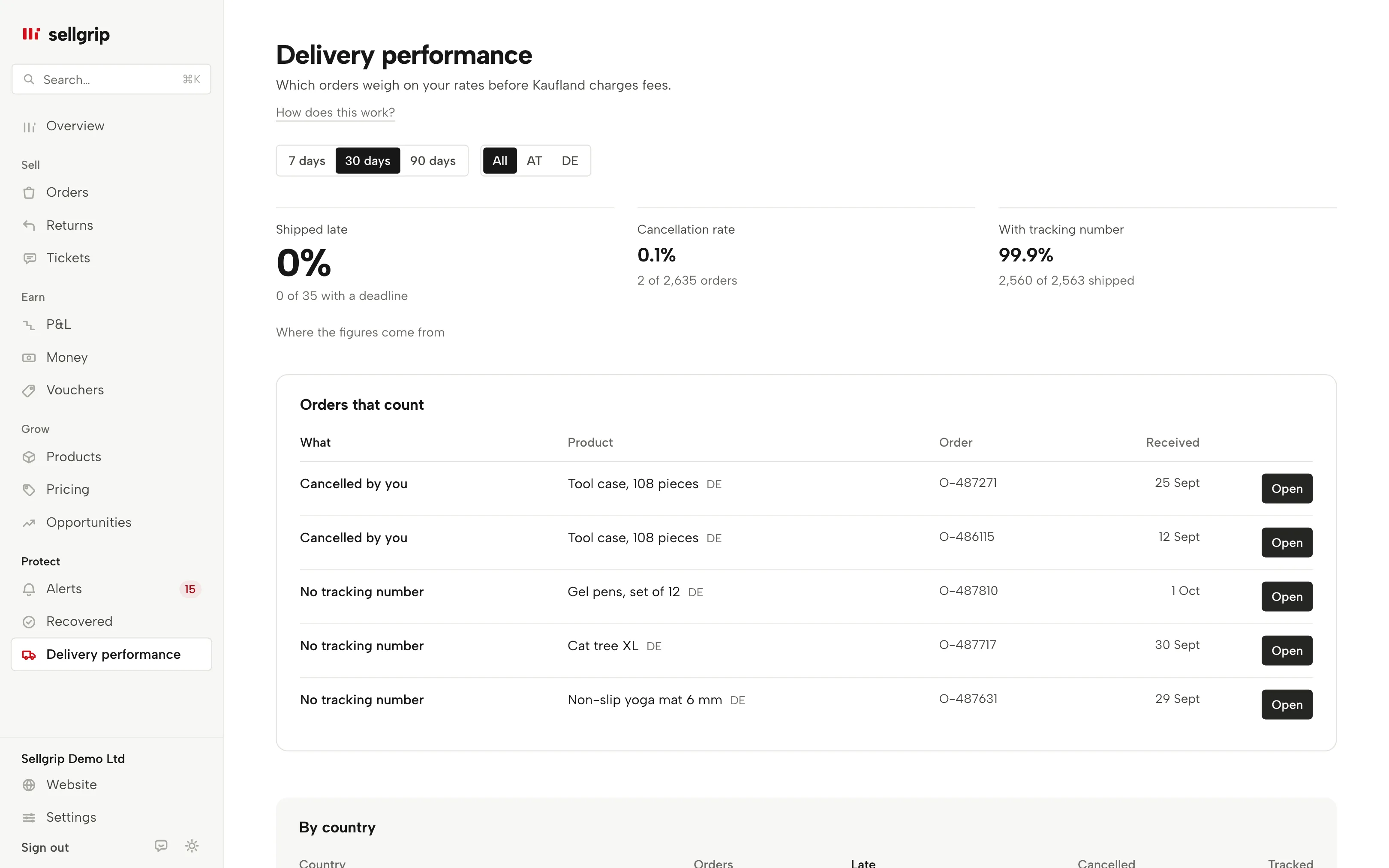Filter by DE country

(x=569, y=161)
